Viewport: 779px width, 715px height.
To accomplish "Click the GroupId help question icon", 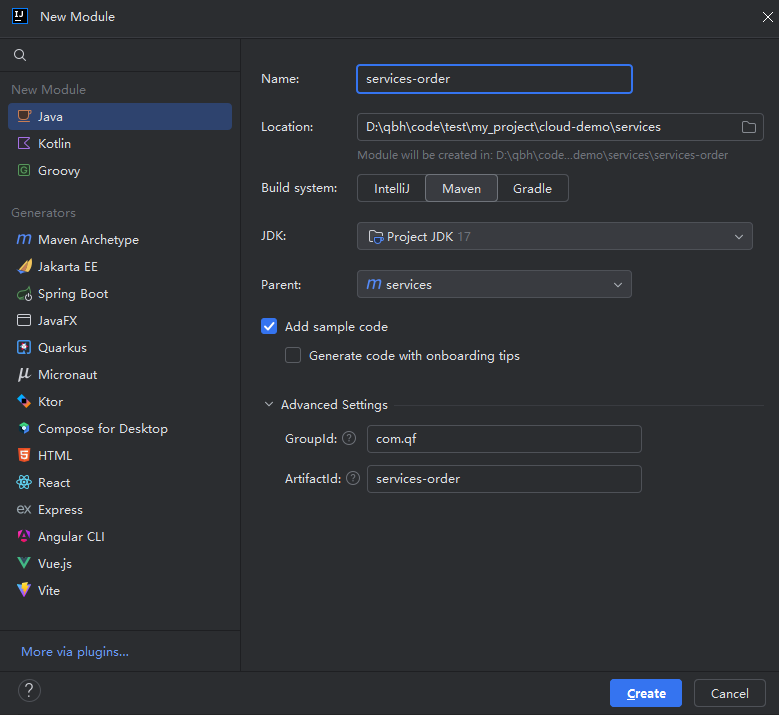I will tap(349, 438).
